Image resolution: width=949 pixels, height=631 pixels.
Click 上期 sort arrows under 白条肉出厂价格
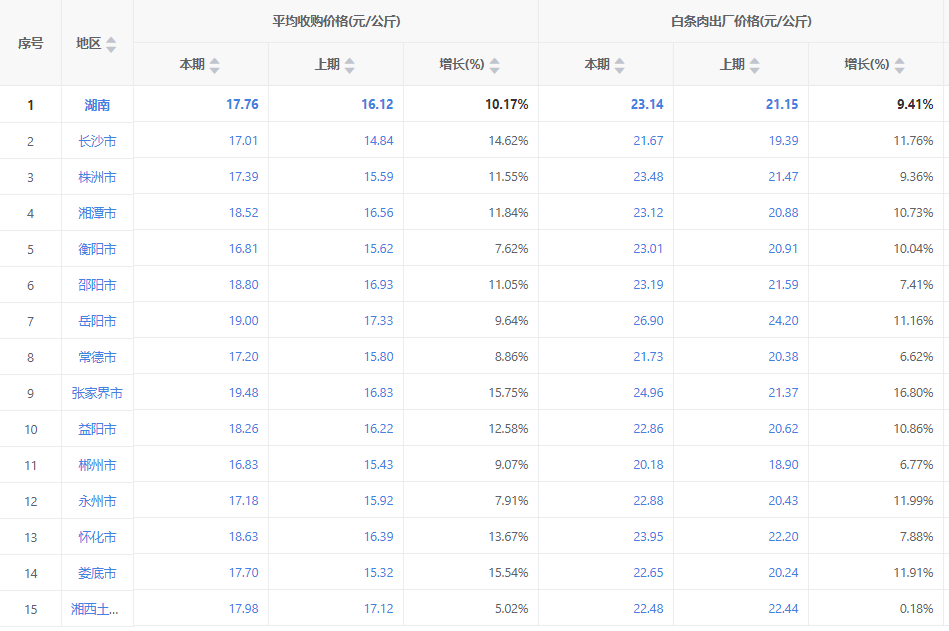coord(754,65)
